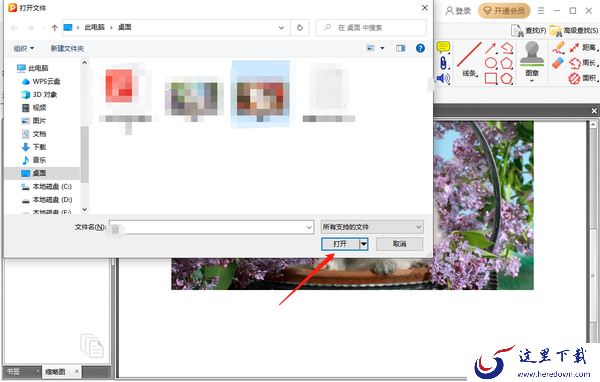Select the eraser tool

[558, 63]
